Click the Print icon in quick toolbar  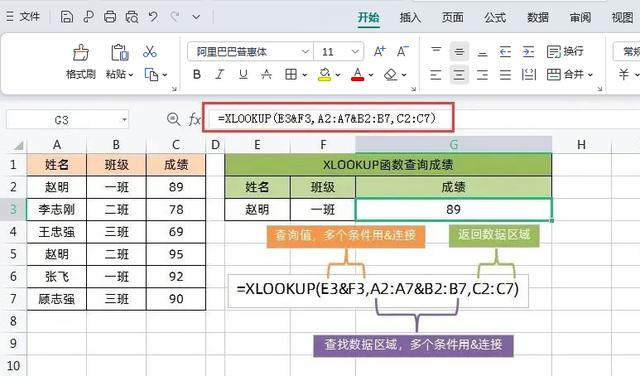coord(110,17)
